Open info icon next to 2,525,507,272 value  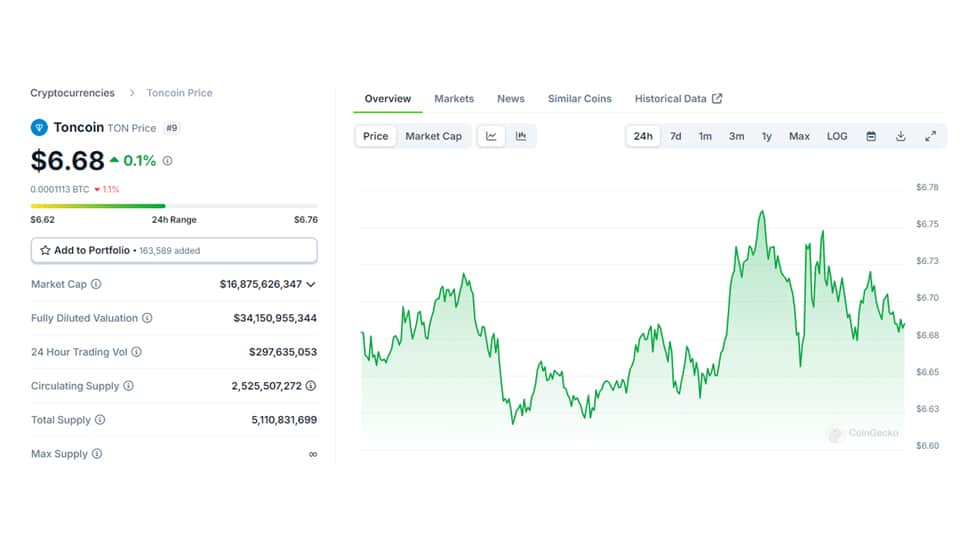(x=311, y=386)
